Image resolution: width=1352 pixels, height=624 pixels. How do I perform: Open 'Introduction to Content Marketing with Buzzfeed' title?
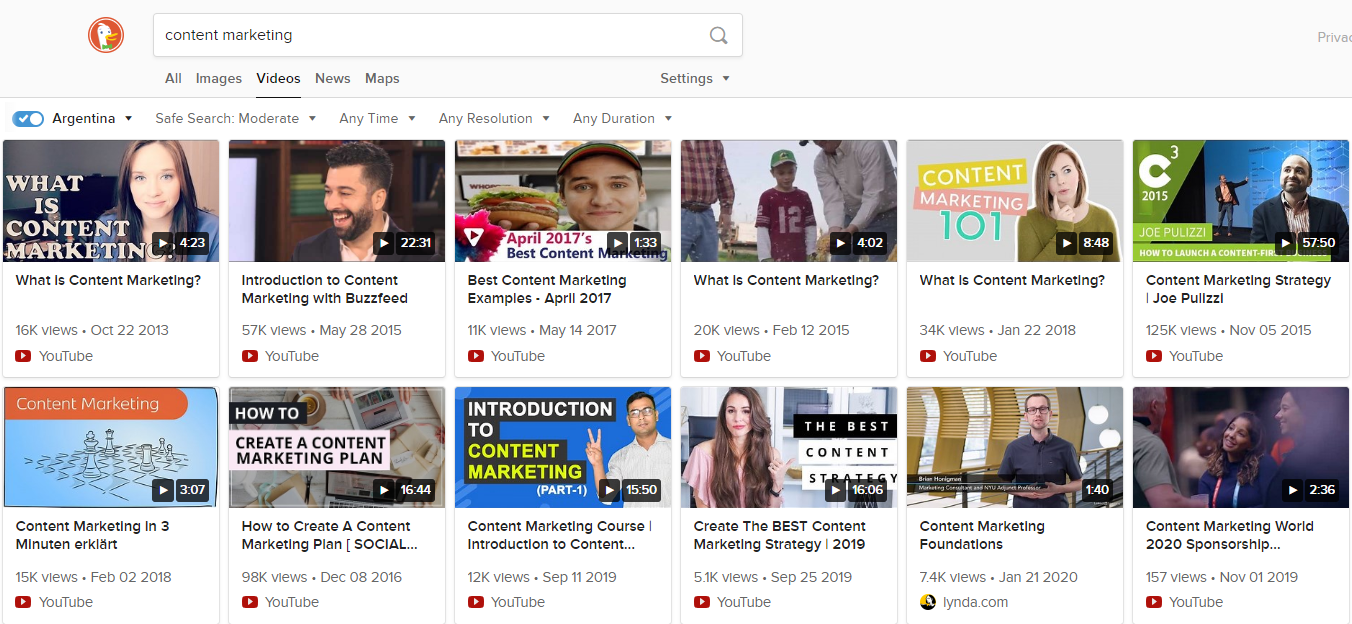(x=324, y=289)
